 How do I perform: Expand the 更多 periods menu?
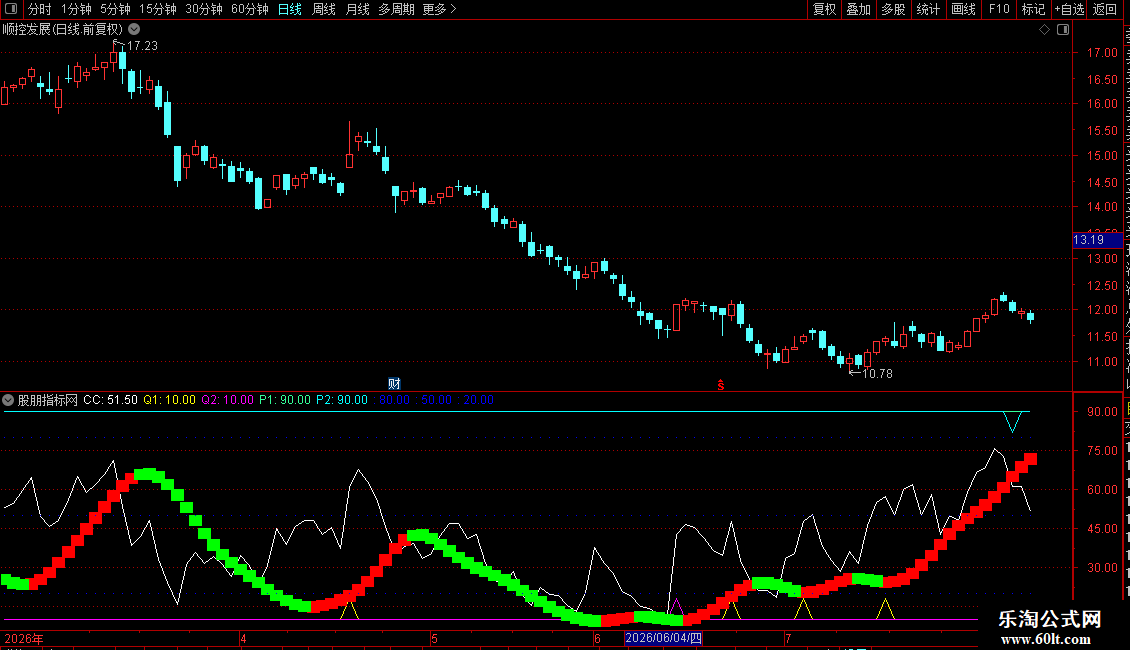(x=440, y=9)
